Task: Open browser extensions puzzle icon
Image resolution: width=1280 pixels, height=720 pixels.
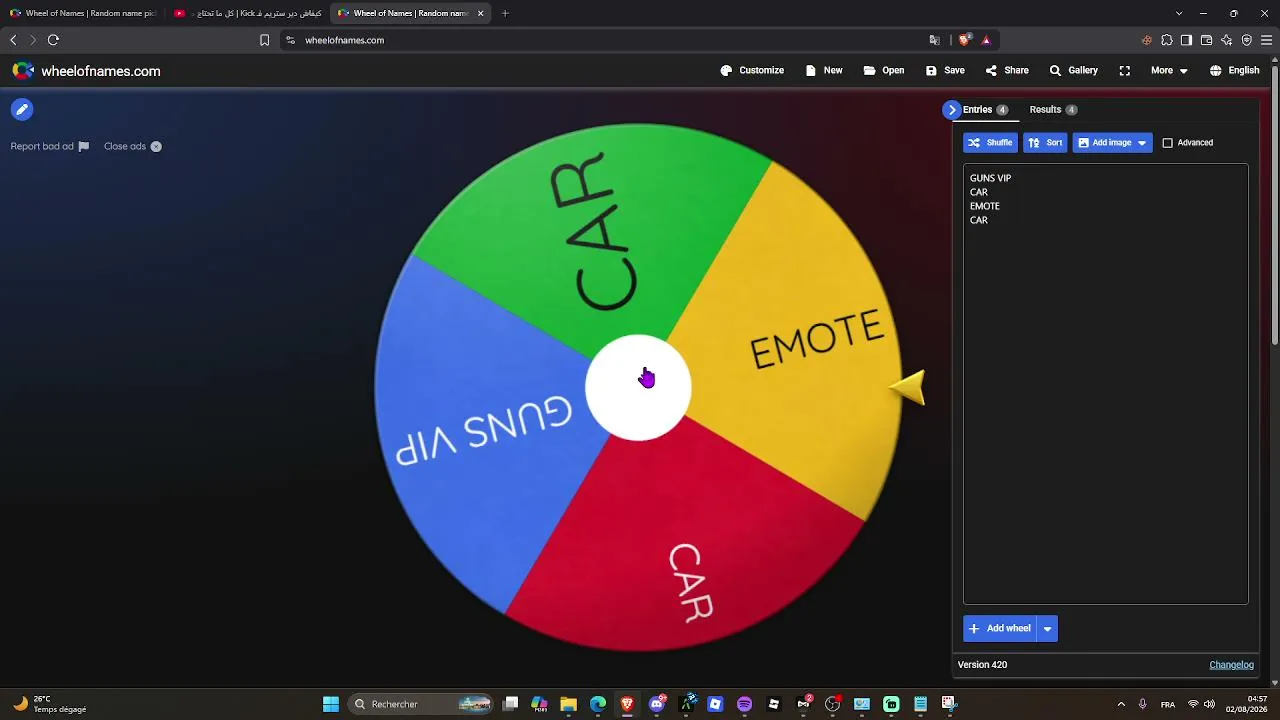Action: point(1166,40)
